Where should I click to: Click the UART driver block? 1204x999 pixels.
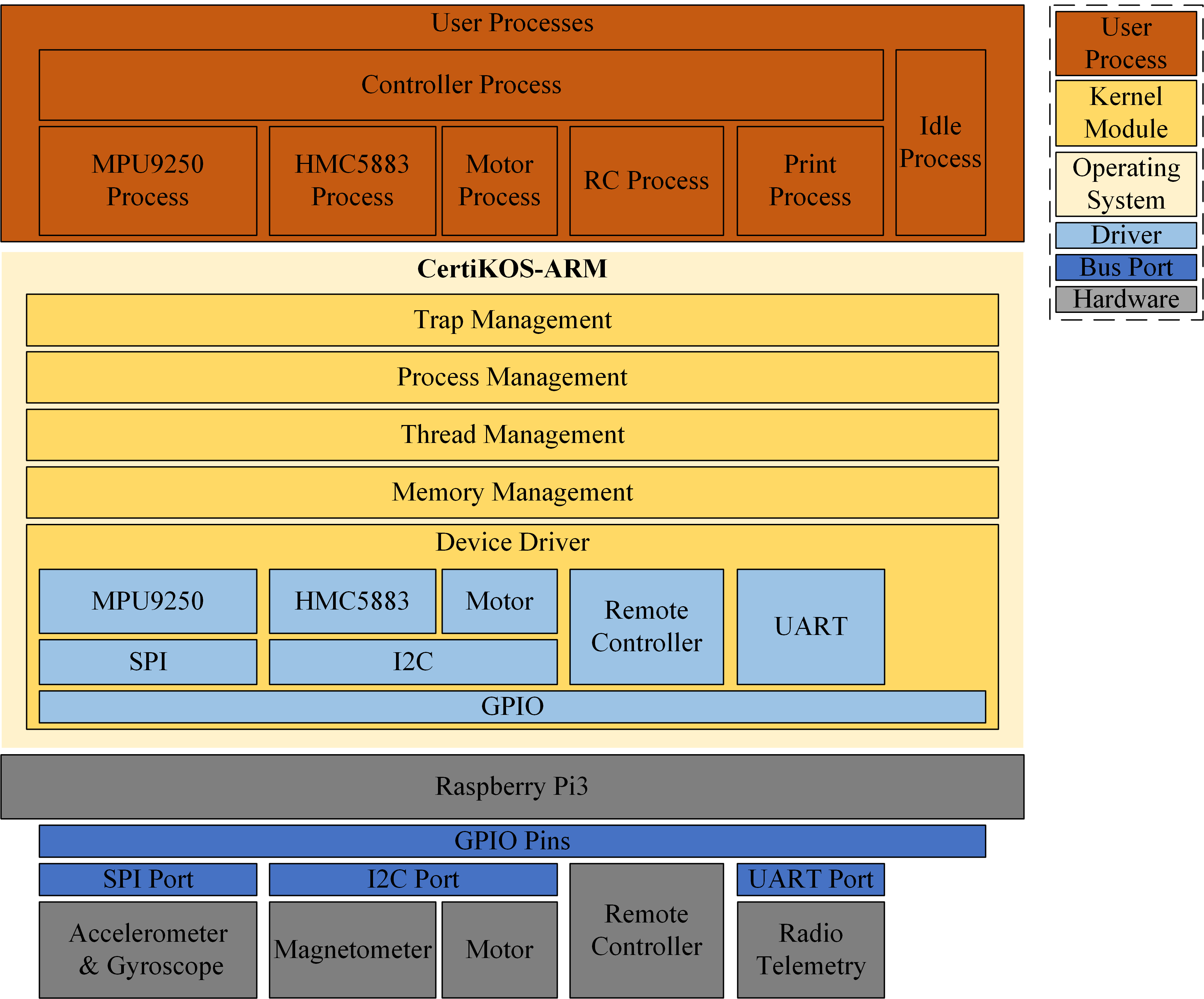click(x=810, y=626)
